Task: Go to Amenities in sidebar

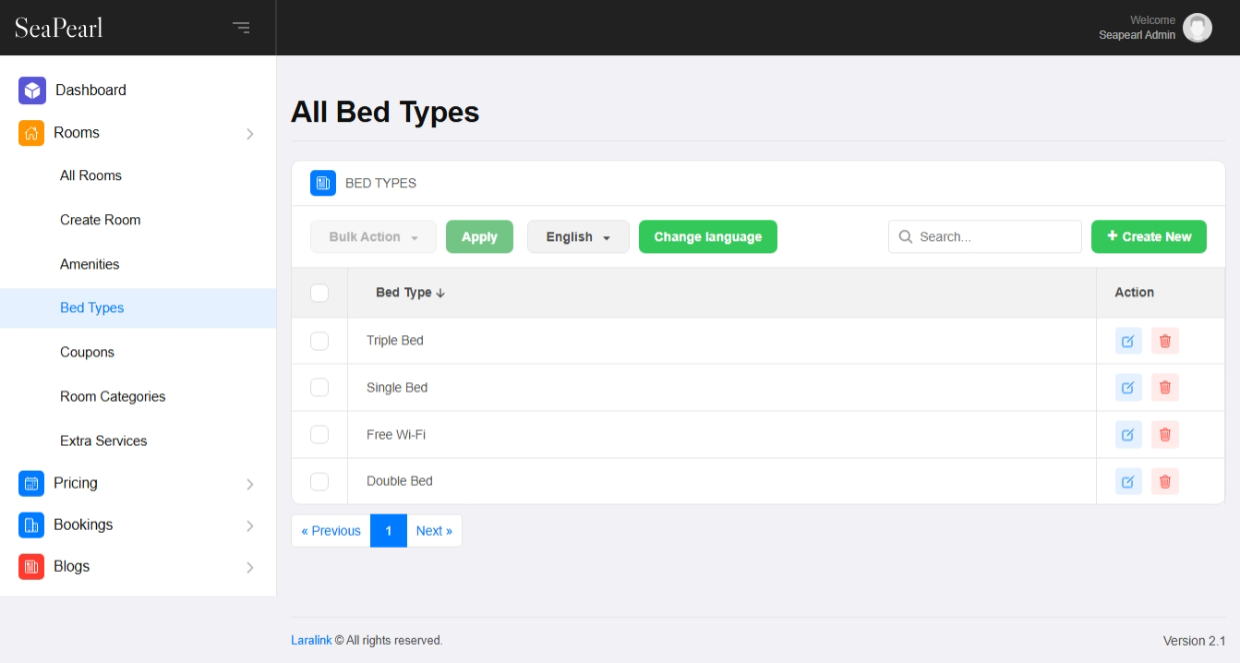Action: pos(90,264)
